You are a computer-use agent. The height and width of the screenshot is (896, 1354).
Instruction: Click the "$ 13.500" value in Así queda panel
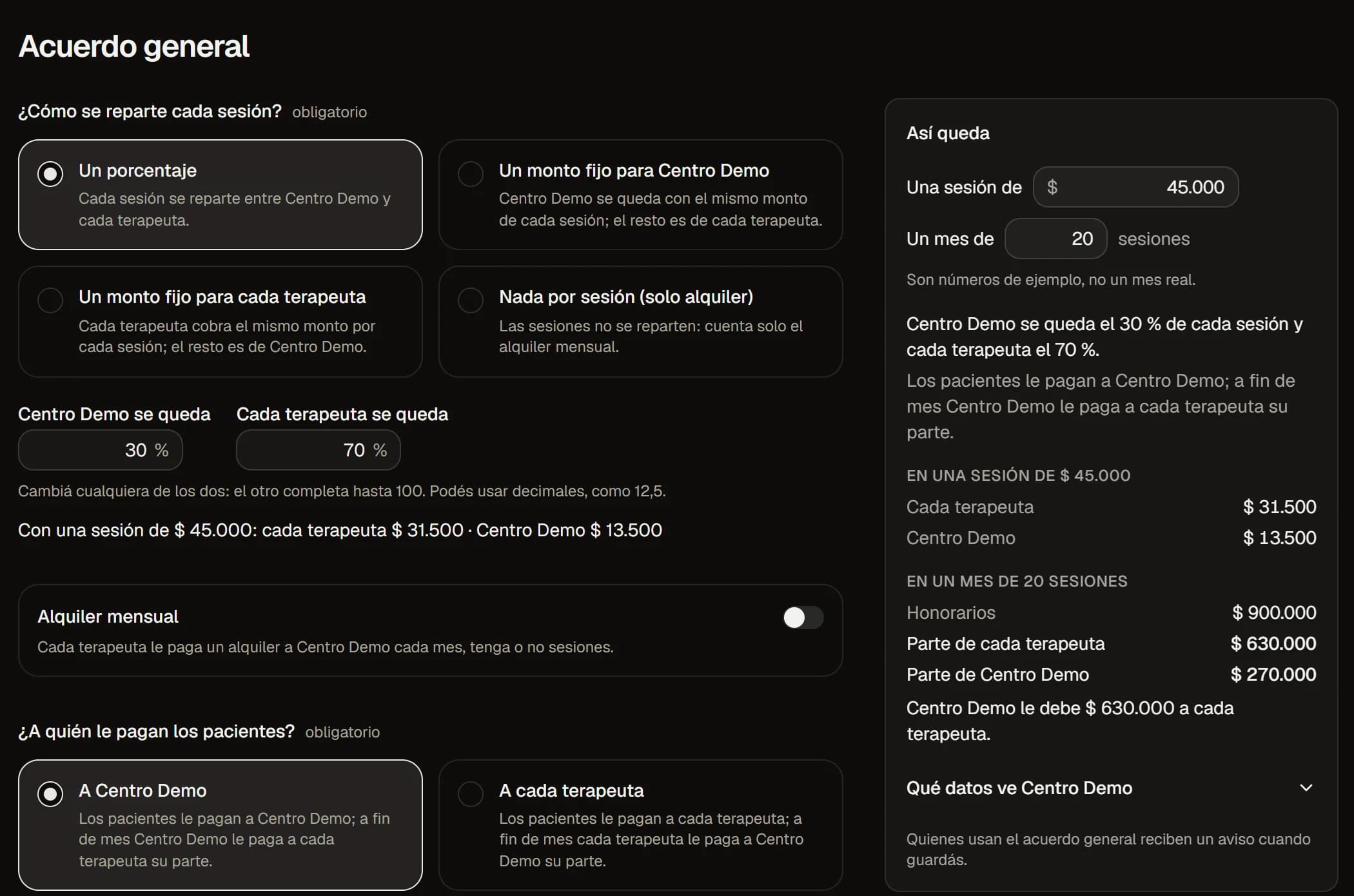point(1279,538)
